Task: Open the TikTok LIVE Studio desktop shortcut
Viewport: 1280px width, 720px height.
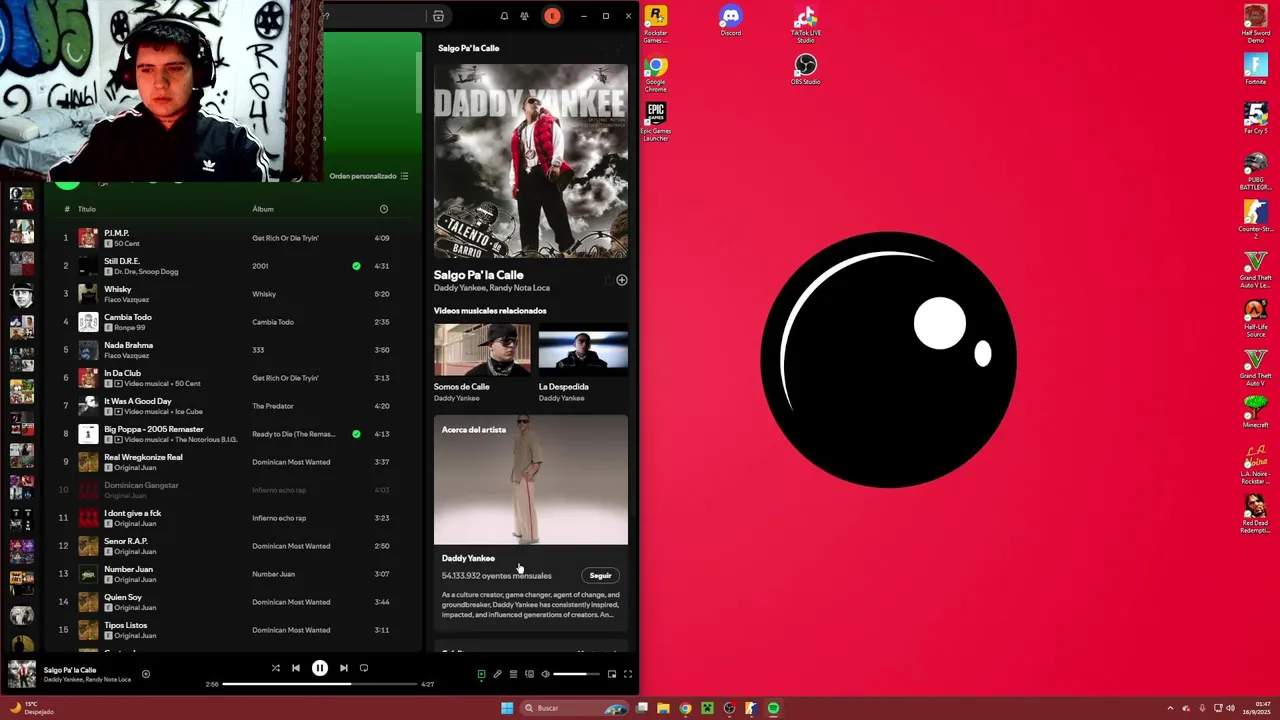Action: tap(806, 24)
